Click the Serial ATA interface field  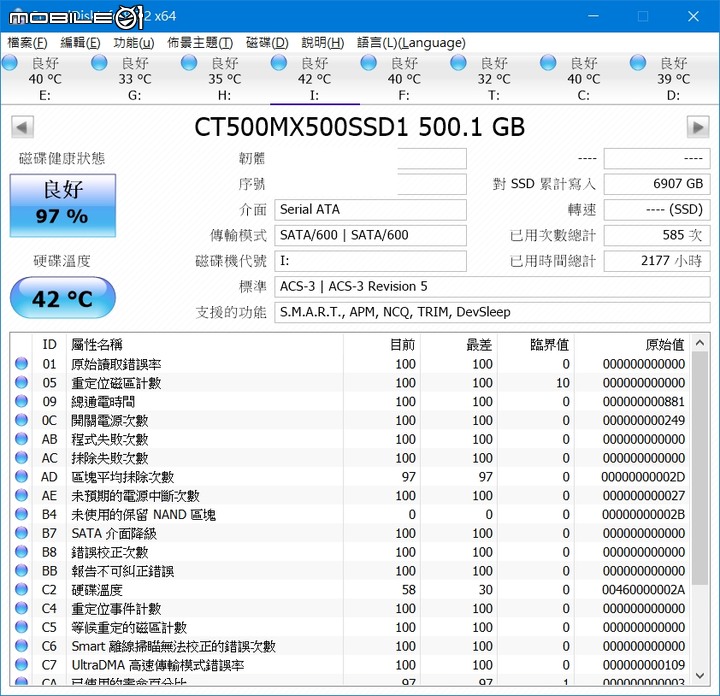(371, 210)
